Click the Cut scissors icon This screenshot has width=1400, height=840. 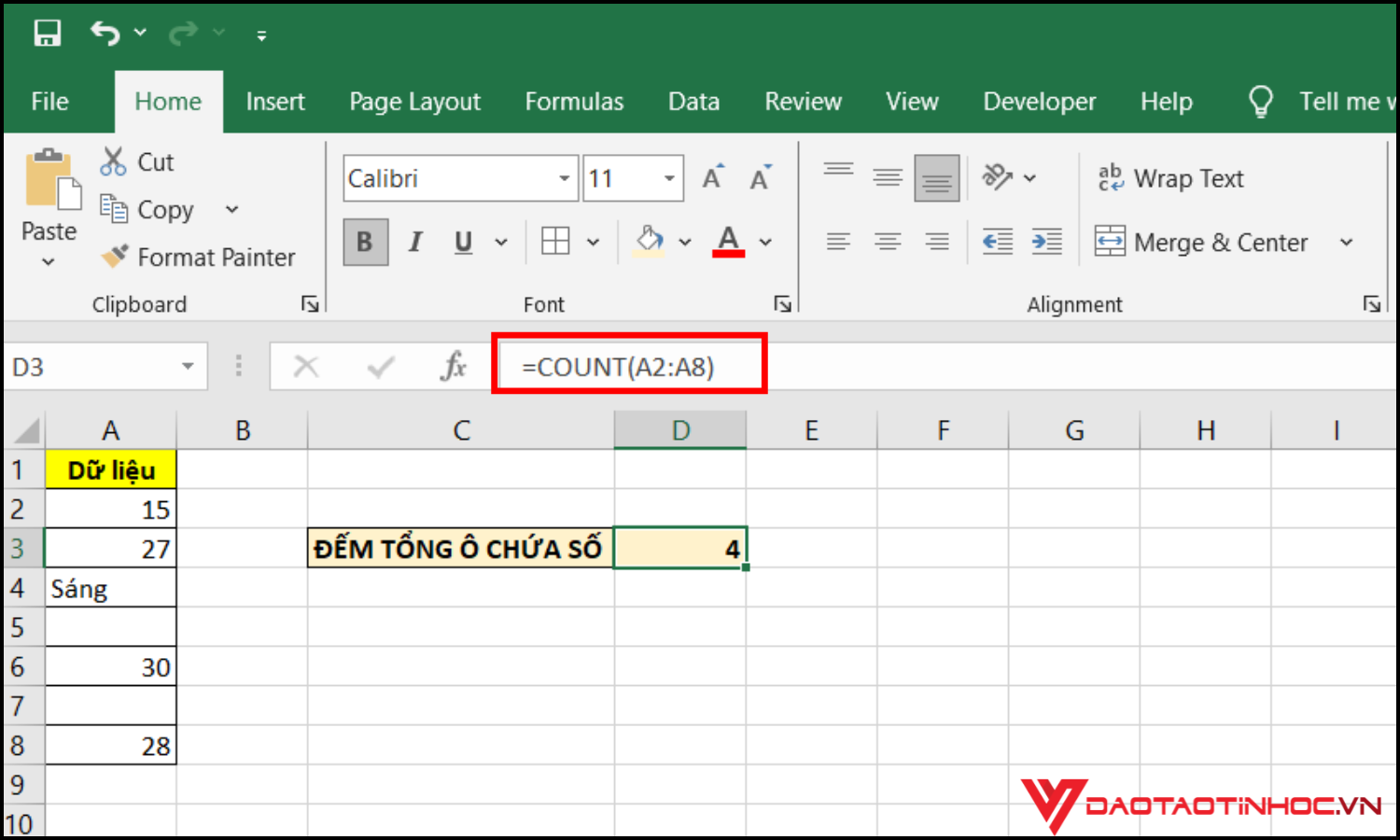tap(113, 161)
